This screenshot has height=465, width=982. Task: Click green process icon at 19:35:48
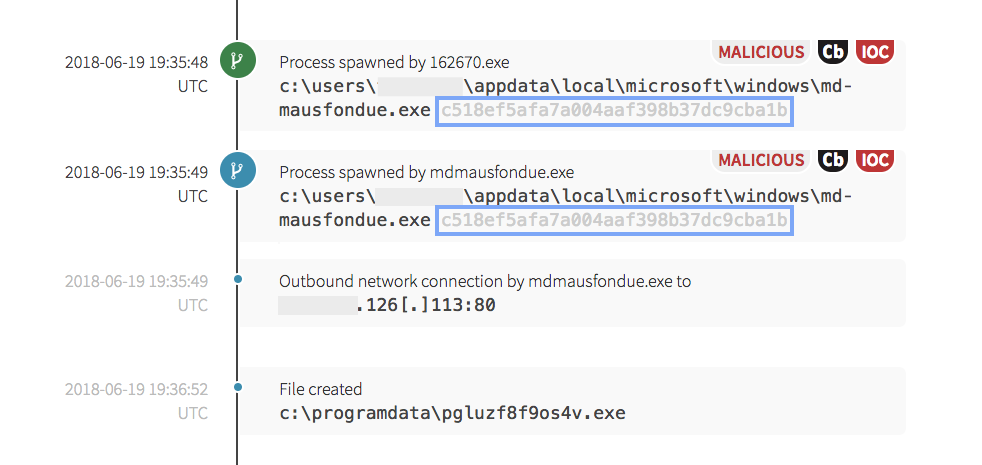coord(238,60)
